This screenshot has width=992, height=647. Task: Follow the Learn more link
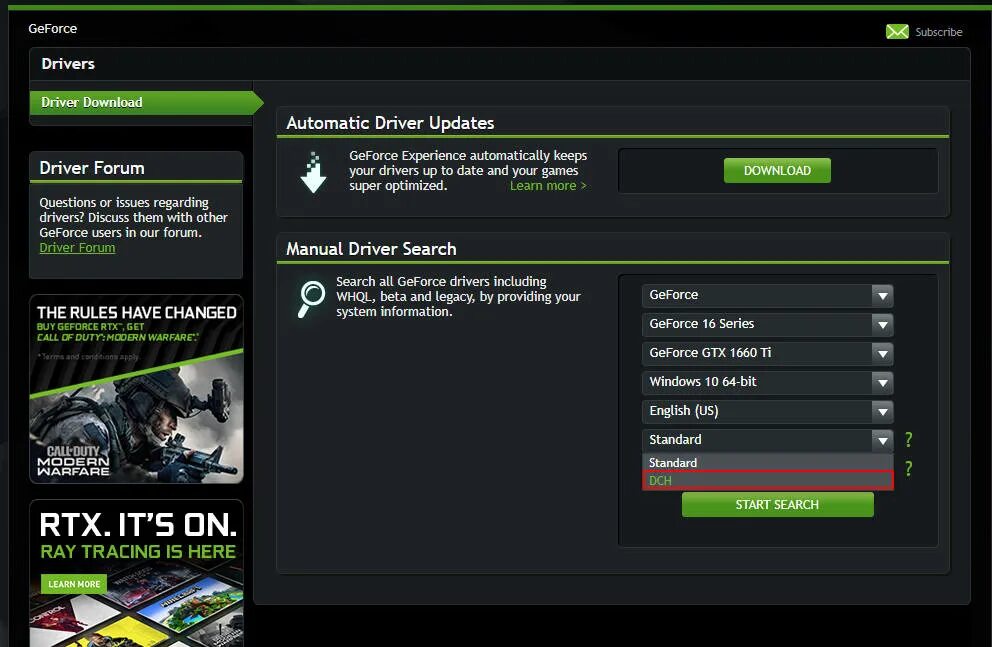click(548, 186)
